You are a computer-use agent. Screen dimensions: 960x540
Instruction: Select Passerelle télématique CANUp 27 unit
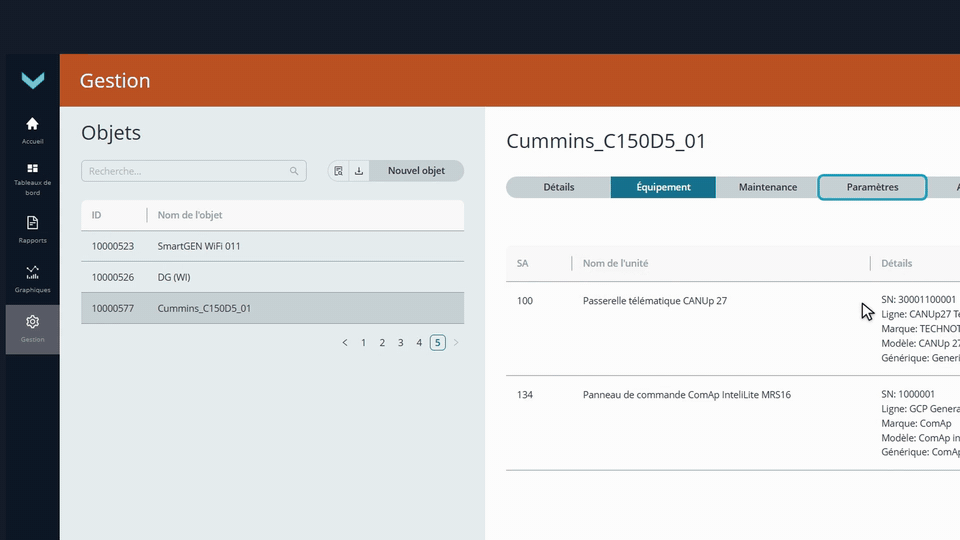pyautogui.click(x=654, y=301)
